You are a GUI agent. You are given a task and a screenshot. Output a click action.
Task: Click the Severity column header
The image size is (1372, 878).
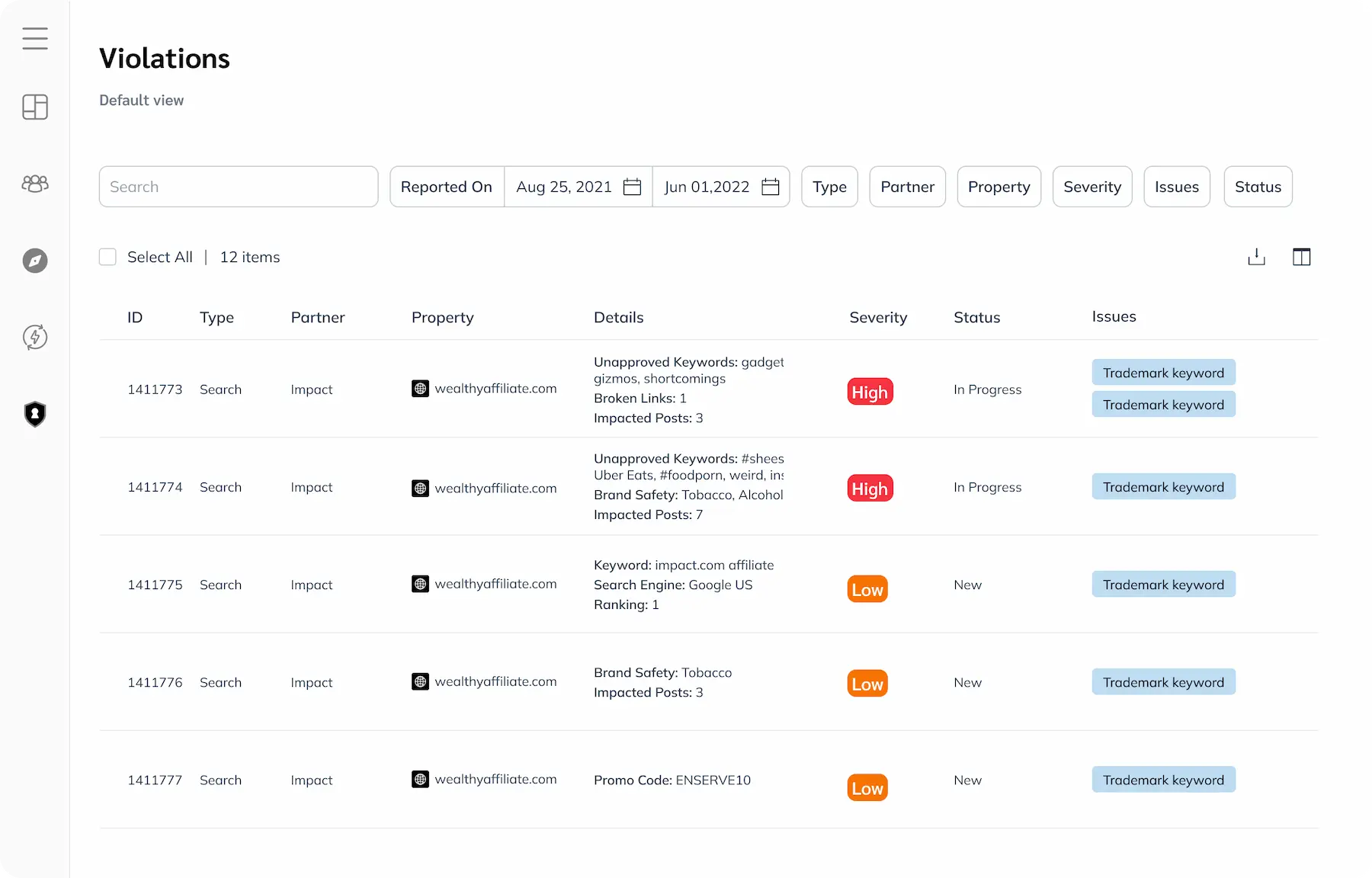(x=878, y=318)
